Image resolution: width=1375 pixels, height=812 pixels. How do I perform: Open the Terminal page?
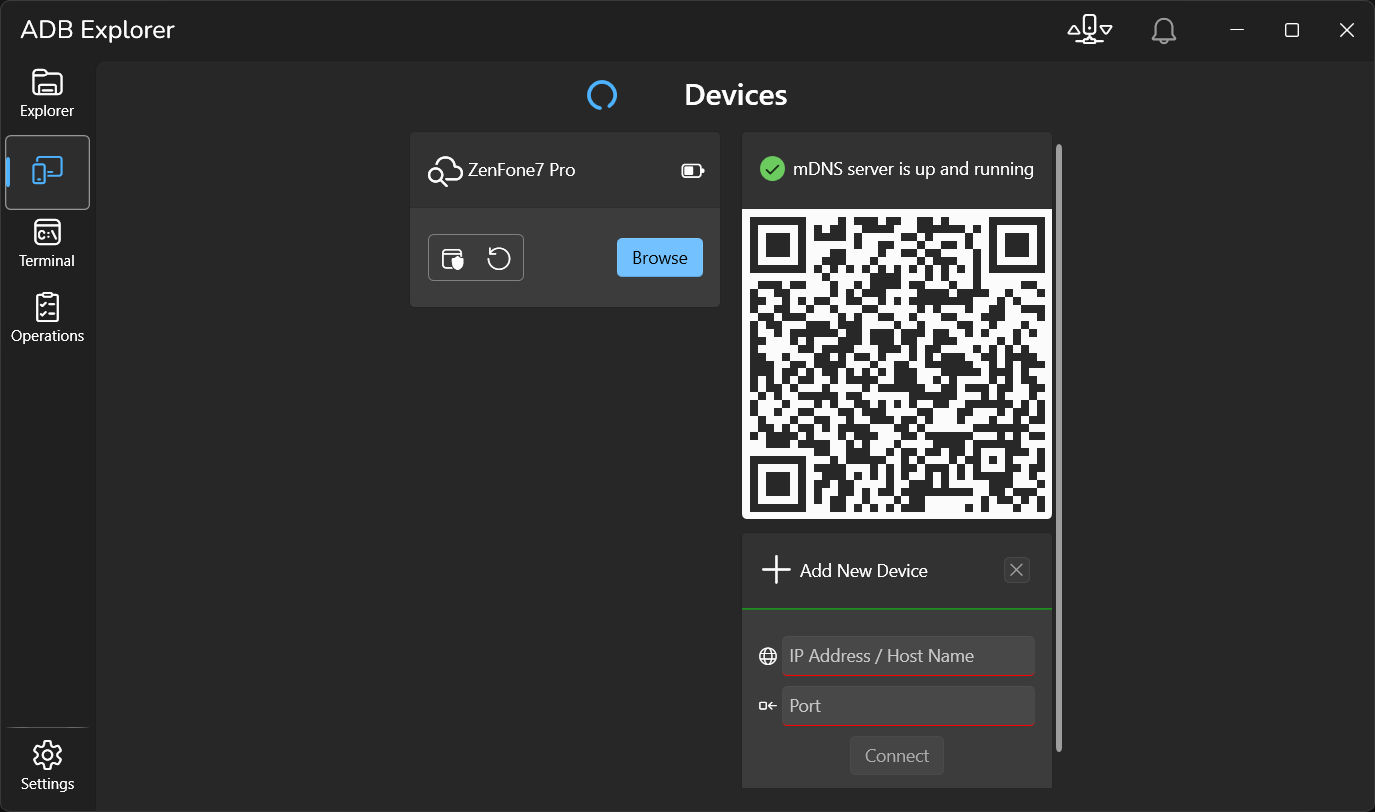(x=47, y=244)
